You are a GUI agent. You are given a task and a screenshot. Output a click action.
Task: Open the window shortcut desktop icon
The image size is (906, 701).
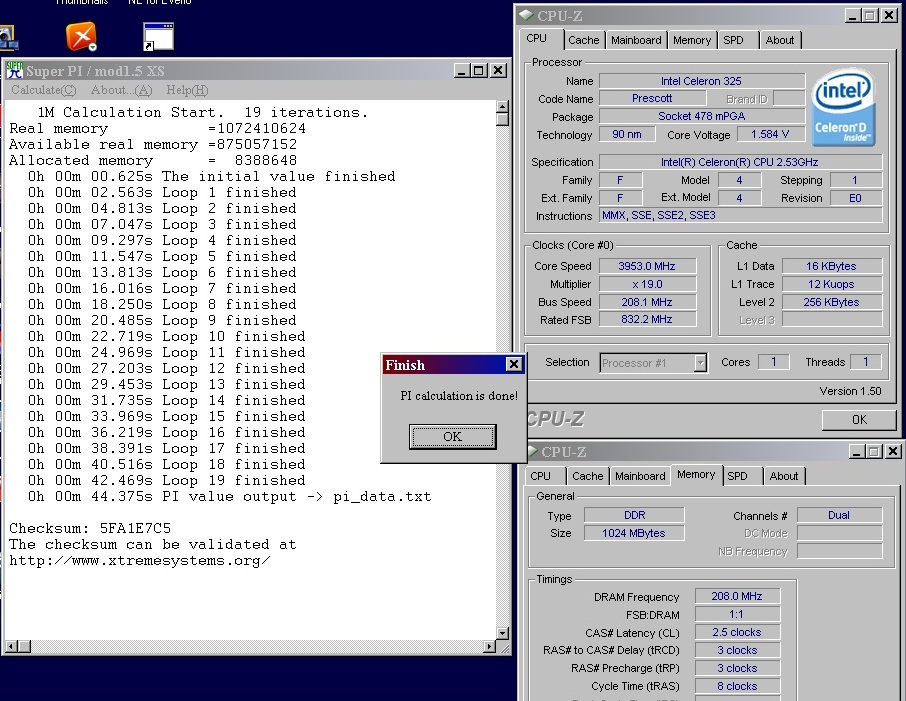pyautogui.click(x=158, y=36)
